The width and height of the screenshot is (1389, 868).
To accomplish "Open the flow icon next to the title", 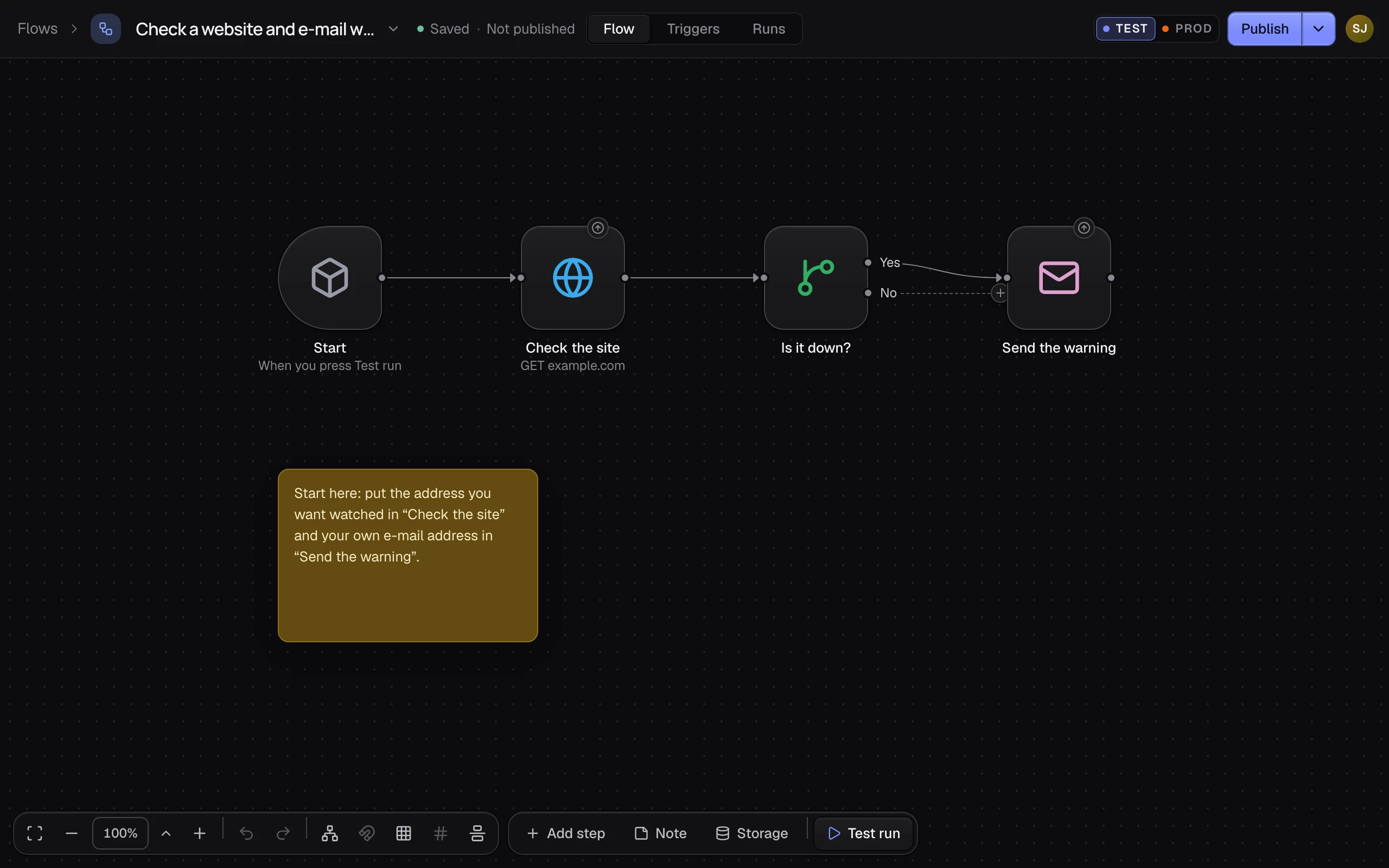I will pyautogui.click(x=106, y=29).
